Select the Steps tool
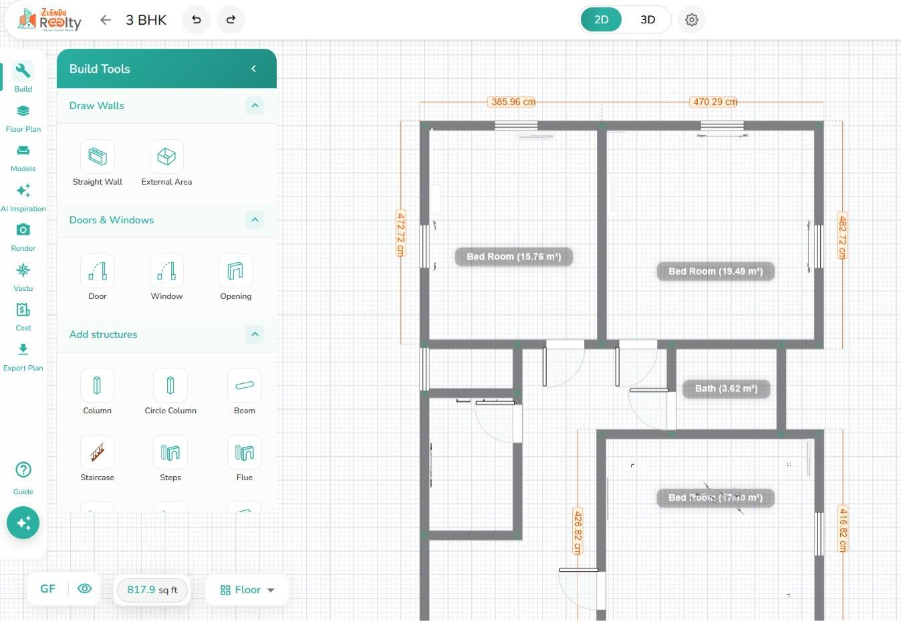This screenshot has width=901, height=621. click(x=170, y=458)
